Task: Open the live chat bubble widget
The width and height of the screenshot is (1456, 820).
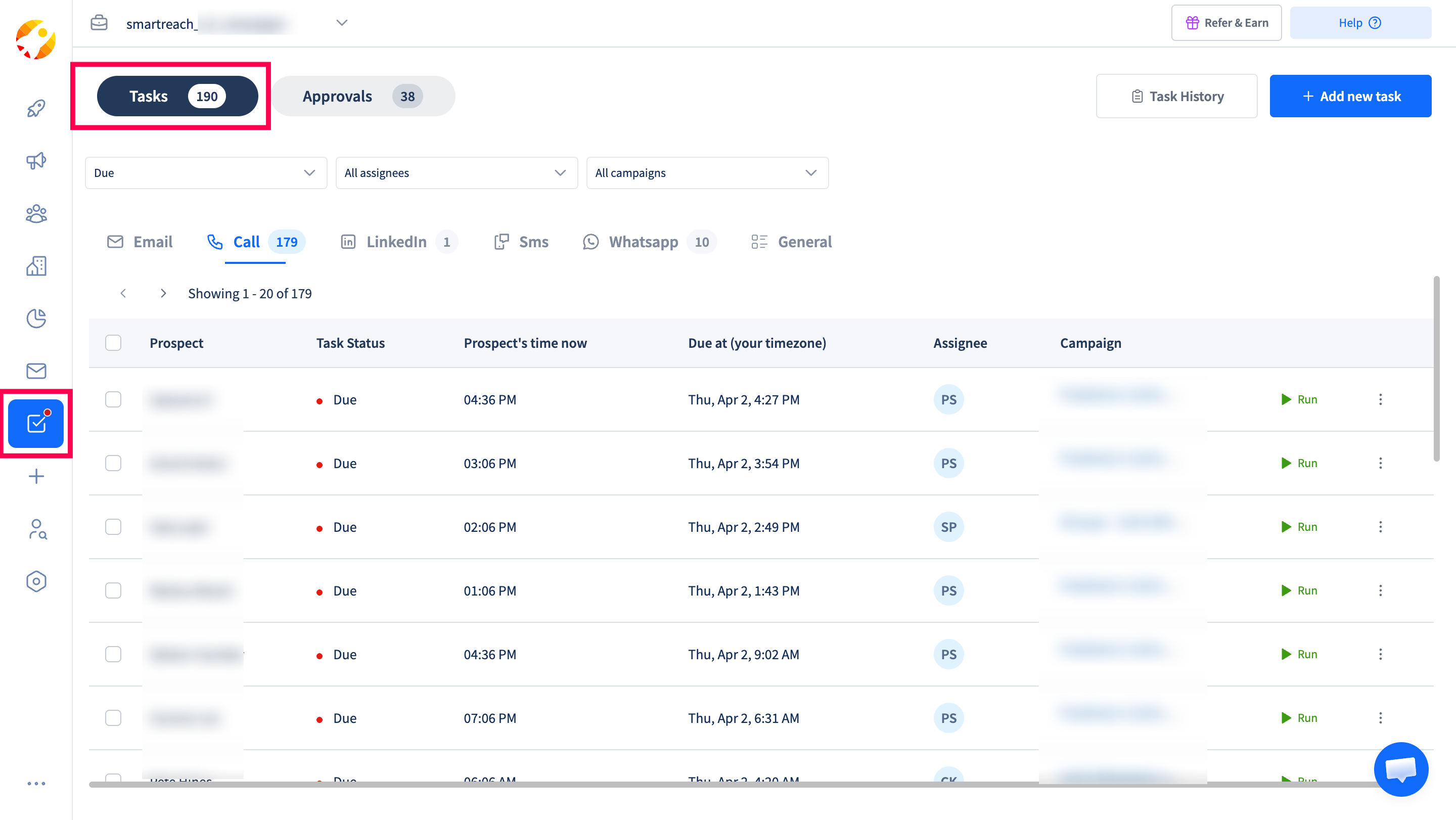Action: tap(1400, 769)
